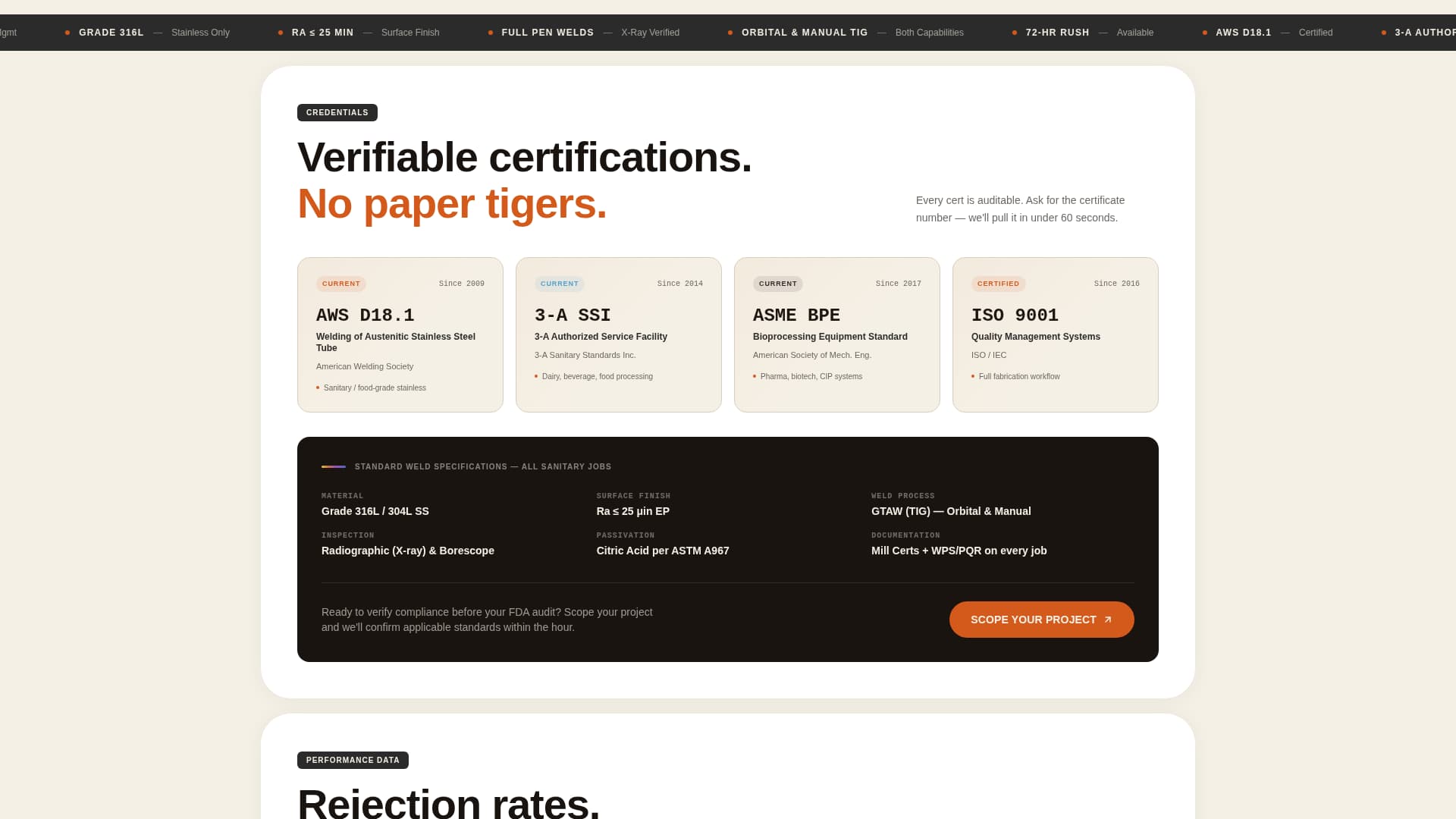The width and height of the screenshot is (1456, 819).
Task: Click the orange bullet beside GRADE 316L
Action: tap(68, 33)
